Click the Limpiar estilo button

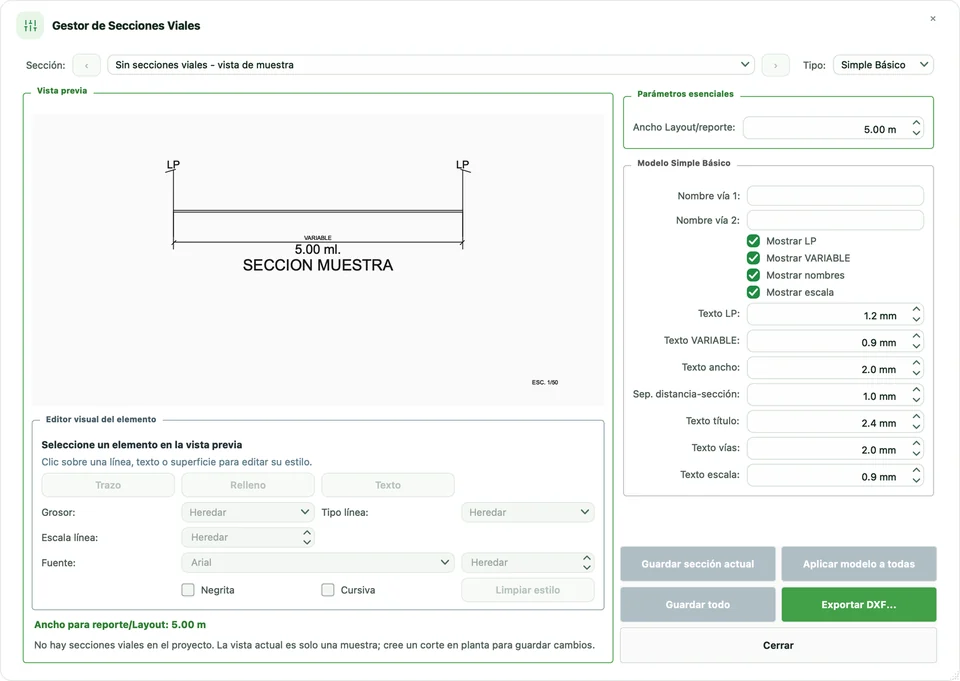(528, 590)
